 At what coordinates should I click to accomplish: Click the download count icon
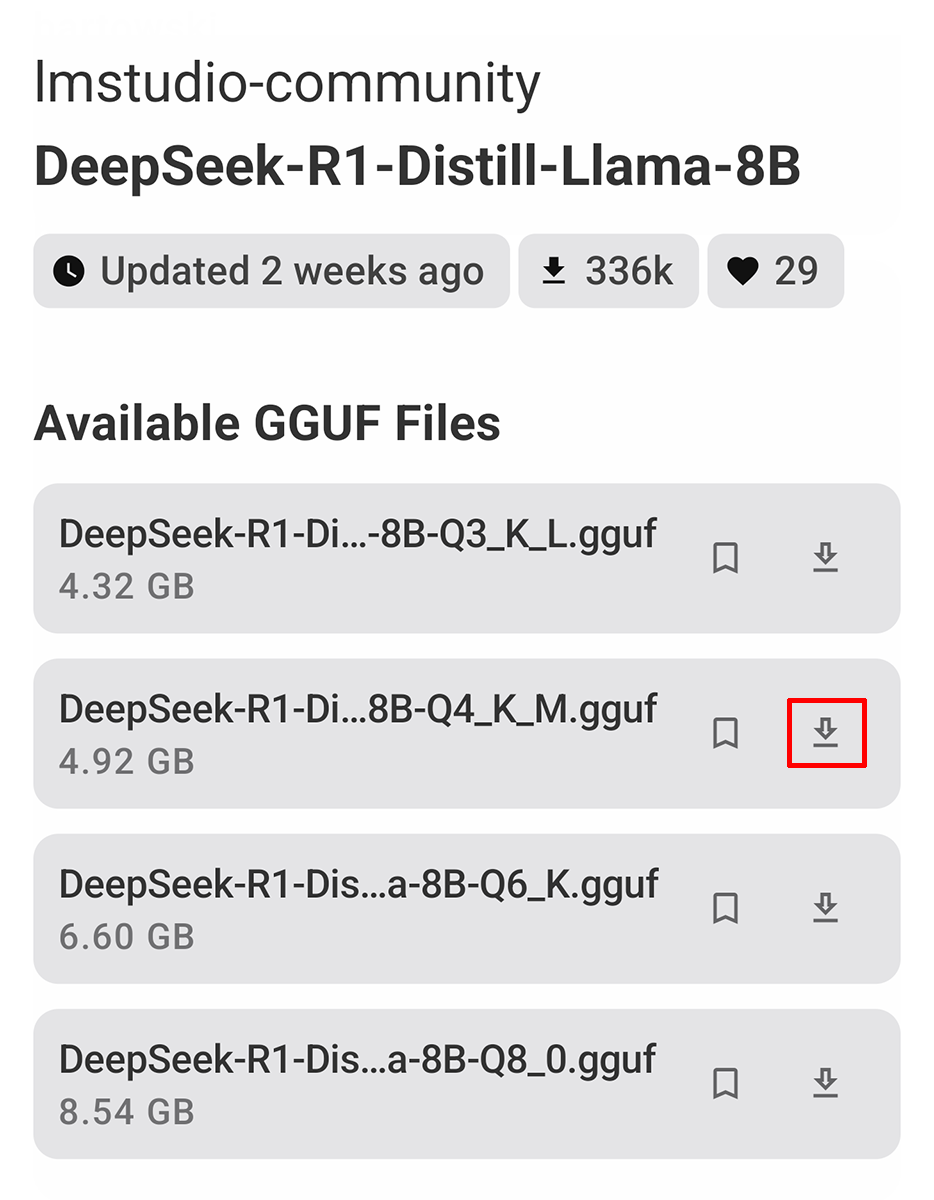click(553, 271)
